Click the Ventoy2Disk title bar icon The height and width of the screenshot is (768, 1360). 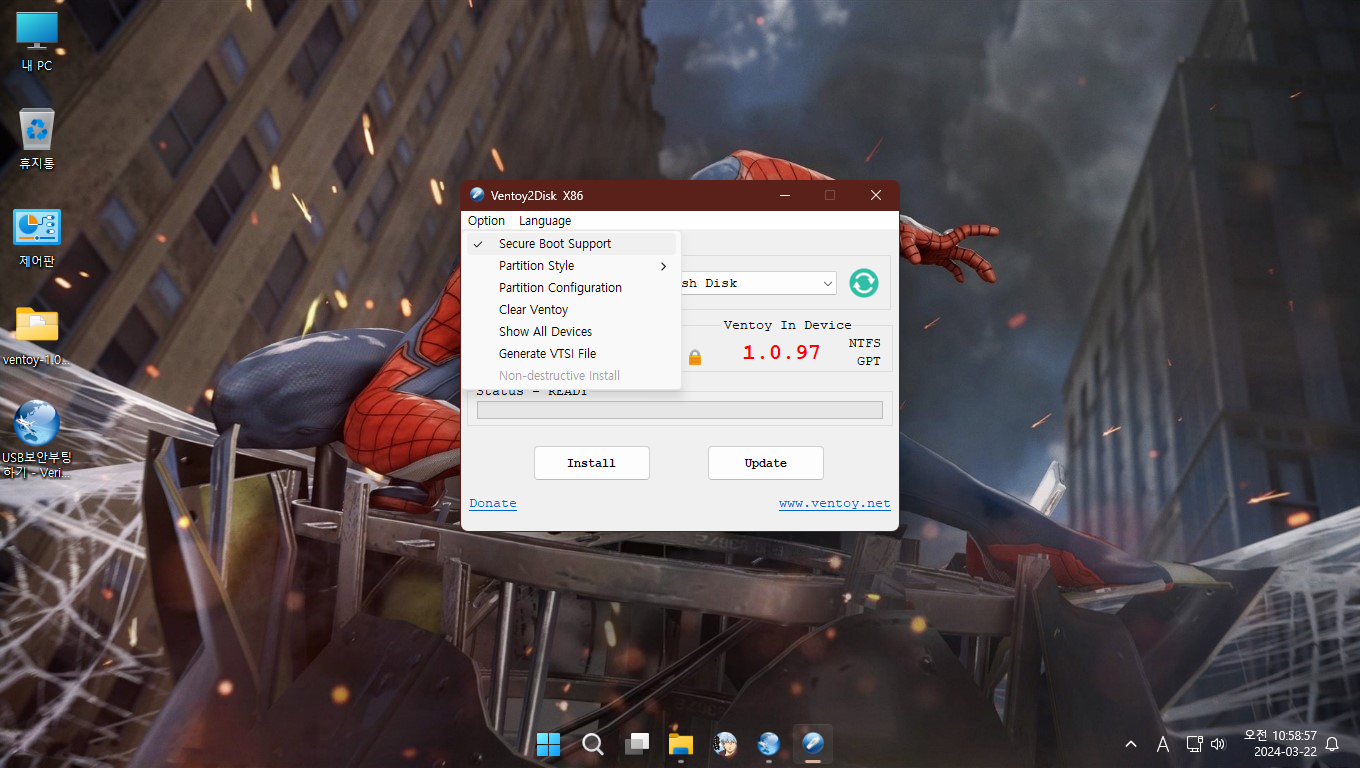[x=477, y=195]
